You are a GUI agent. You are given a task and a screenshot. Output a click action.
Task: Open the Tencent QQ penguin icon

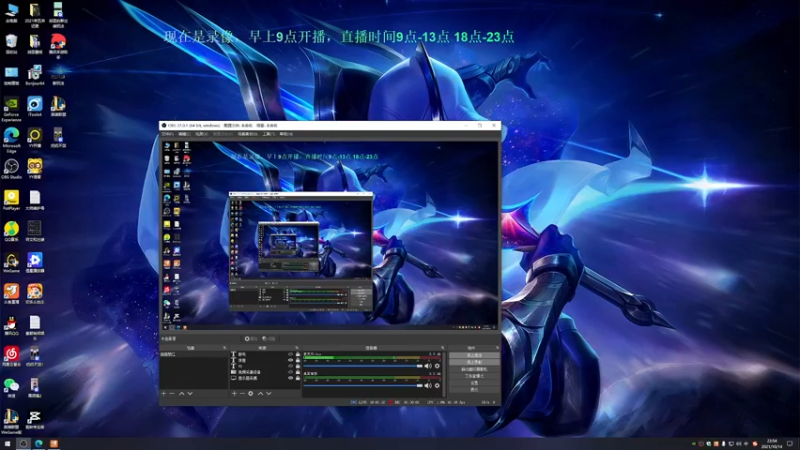click(x=11, y=325)
